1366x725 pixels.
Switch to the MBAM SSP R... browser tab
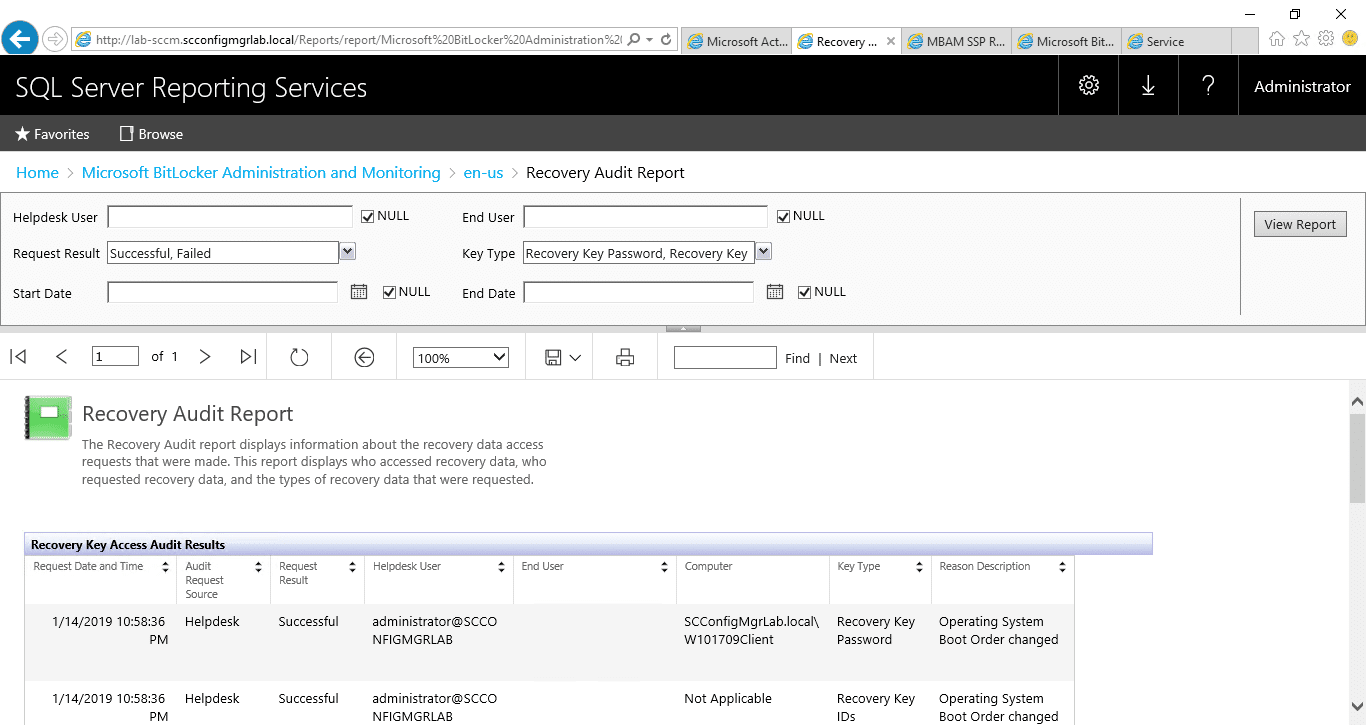956,41
